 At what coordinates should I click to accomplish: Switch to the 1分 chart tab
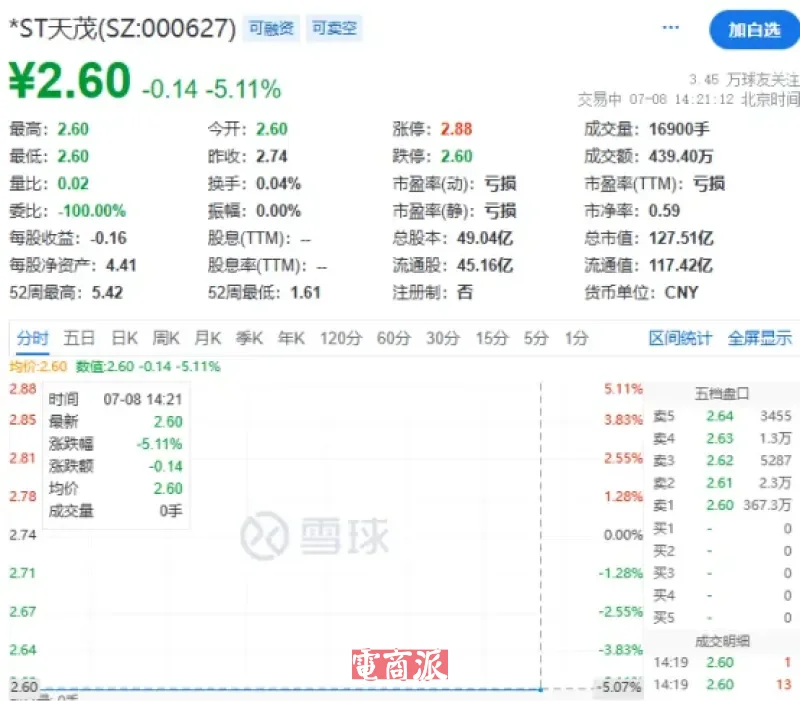pos(577,338)
